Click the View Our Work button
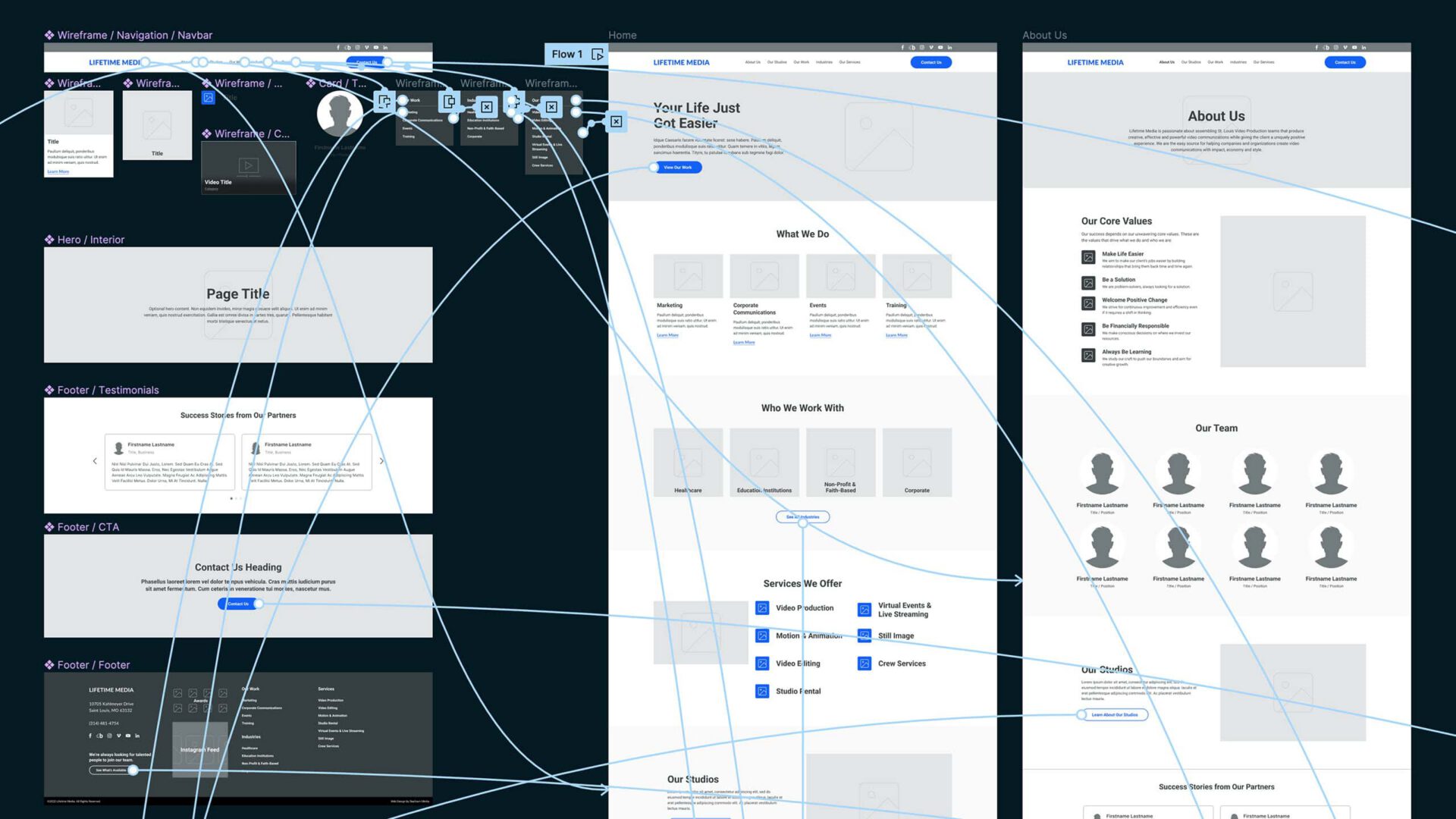 [677, 167]
